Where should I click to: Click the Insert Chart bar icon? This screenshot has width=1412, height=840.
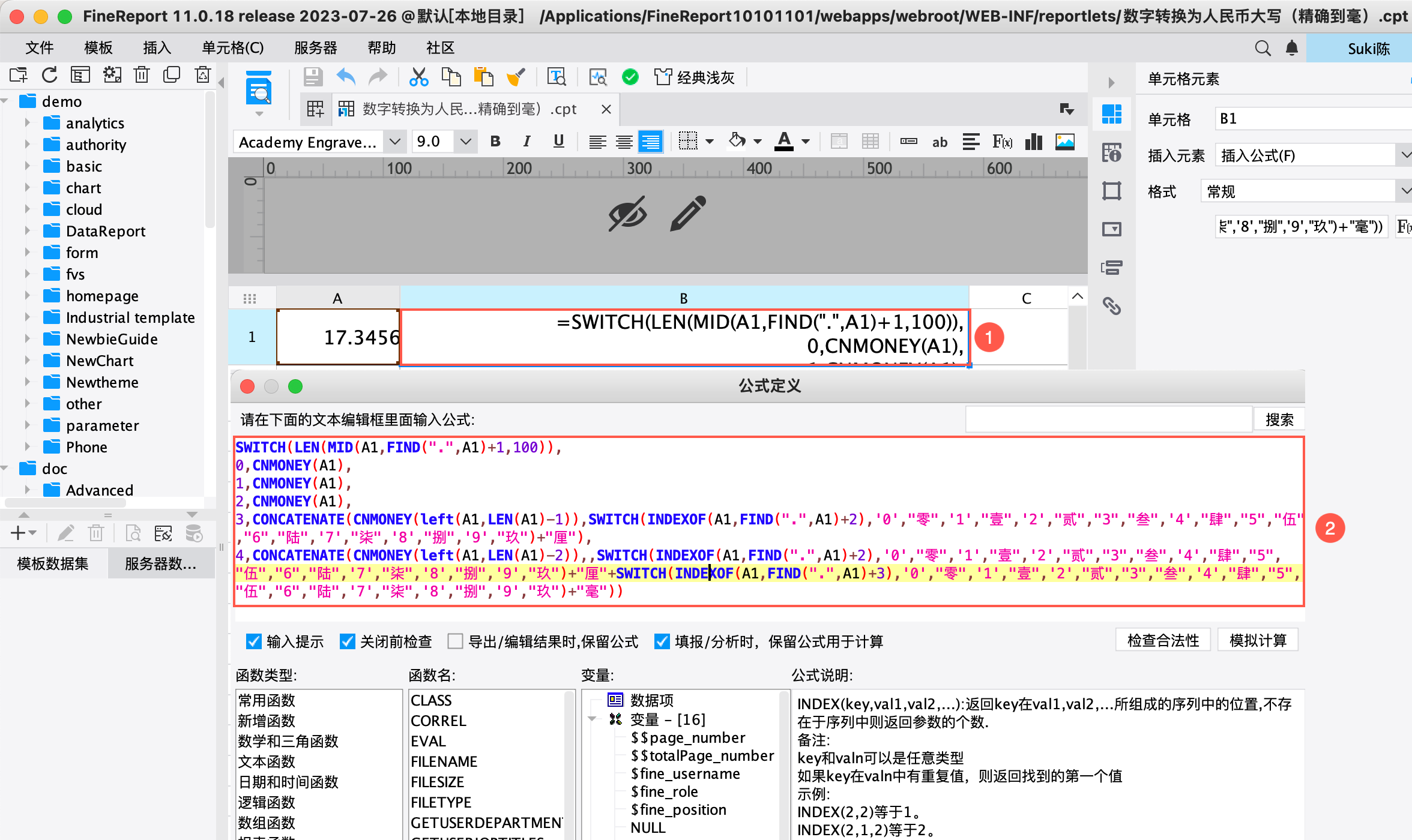pos(1033,142)
